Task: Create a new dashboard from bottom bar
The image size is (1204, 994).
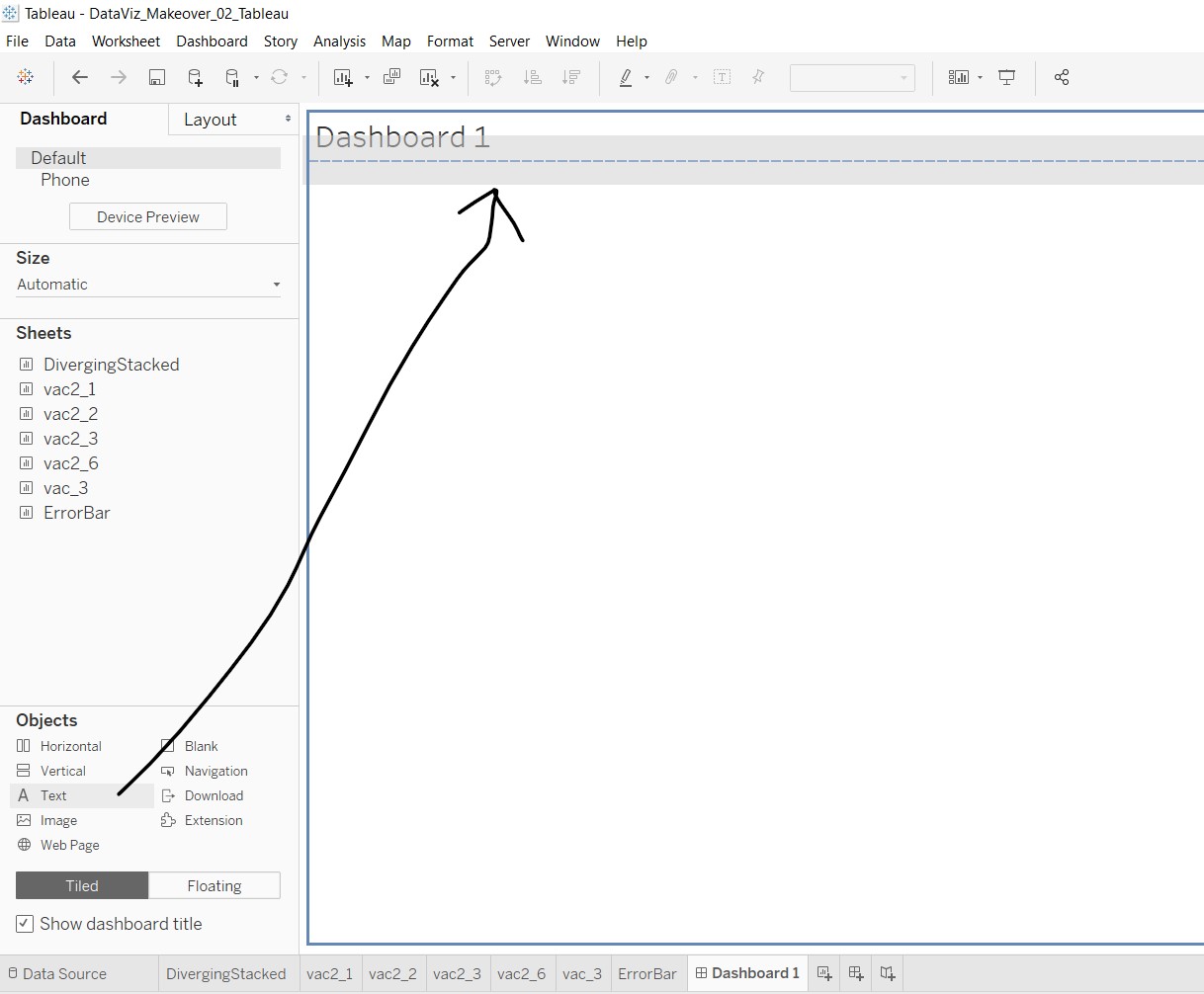Action: coord(856,973)
